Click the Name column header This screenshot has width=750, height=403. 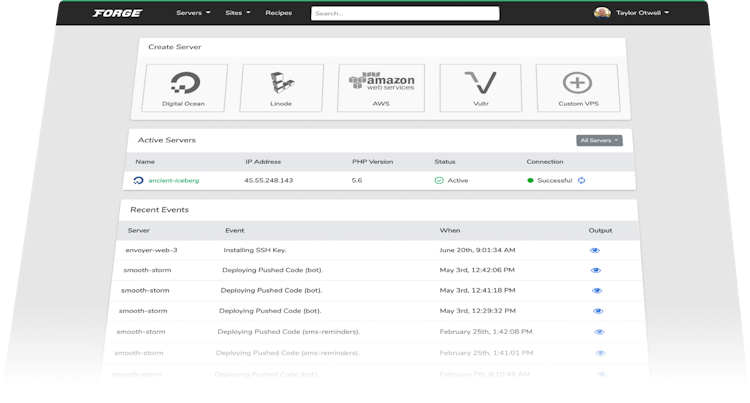145,162
